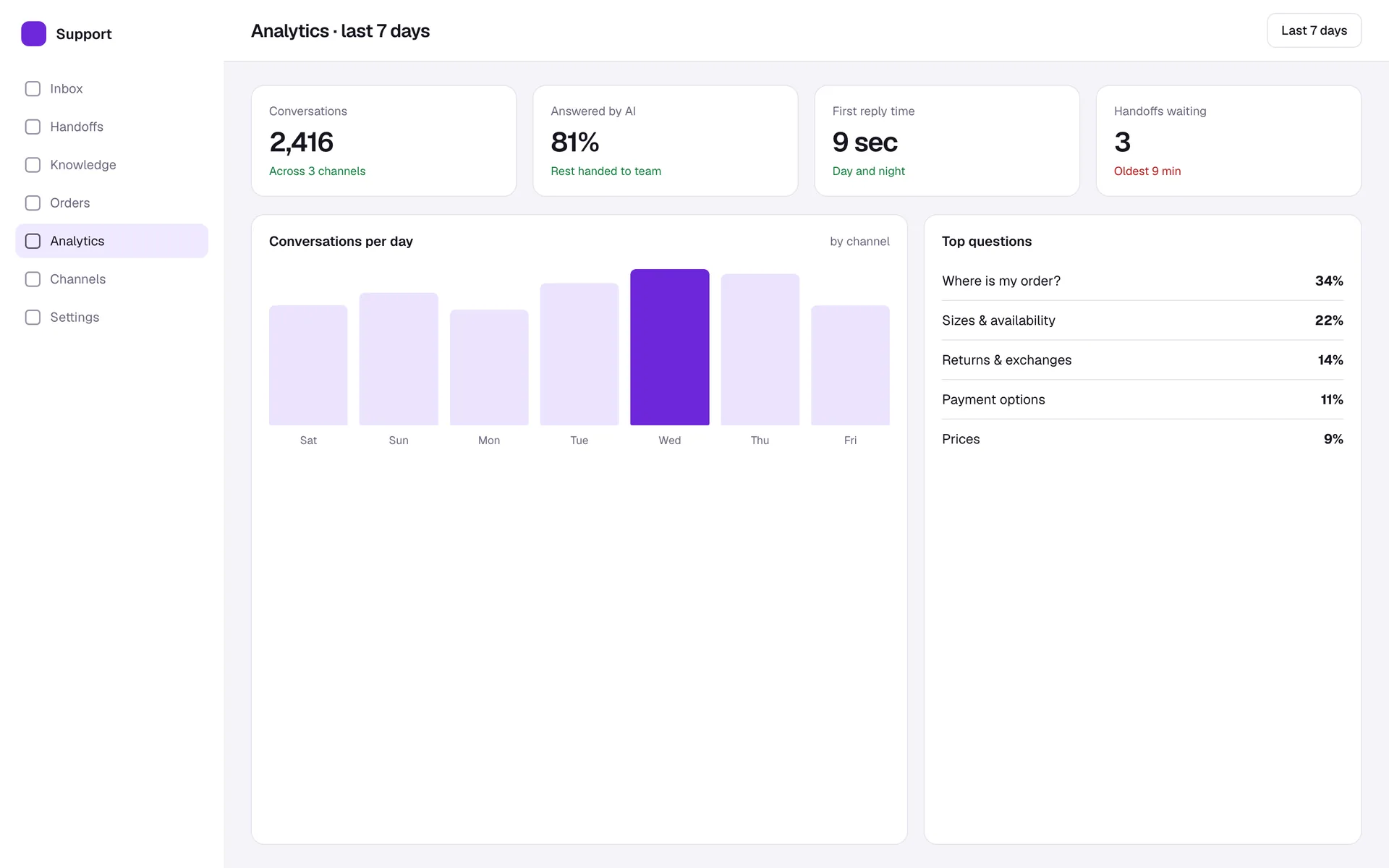1389x868 pixels.
Task: Open the Inbox section
Action: point(111,88)
